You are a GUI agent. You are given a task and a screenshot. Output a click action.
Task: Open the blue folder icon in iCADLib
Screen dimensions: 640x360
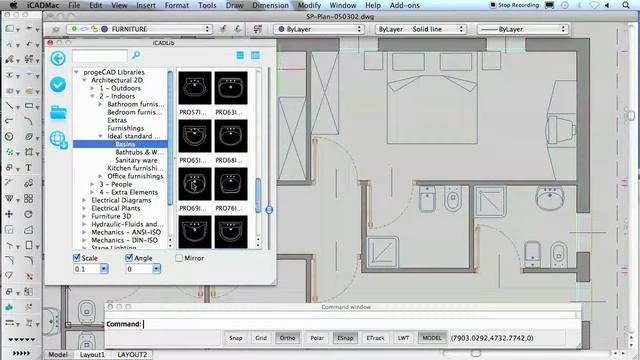58,112
